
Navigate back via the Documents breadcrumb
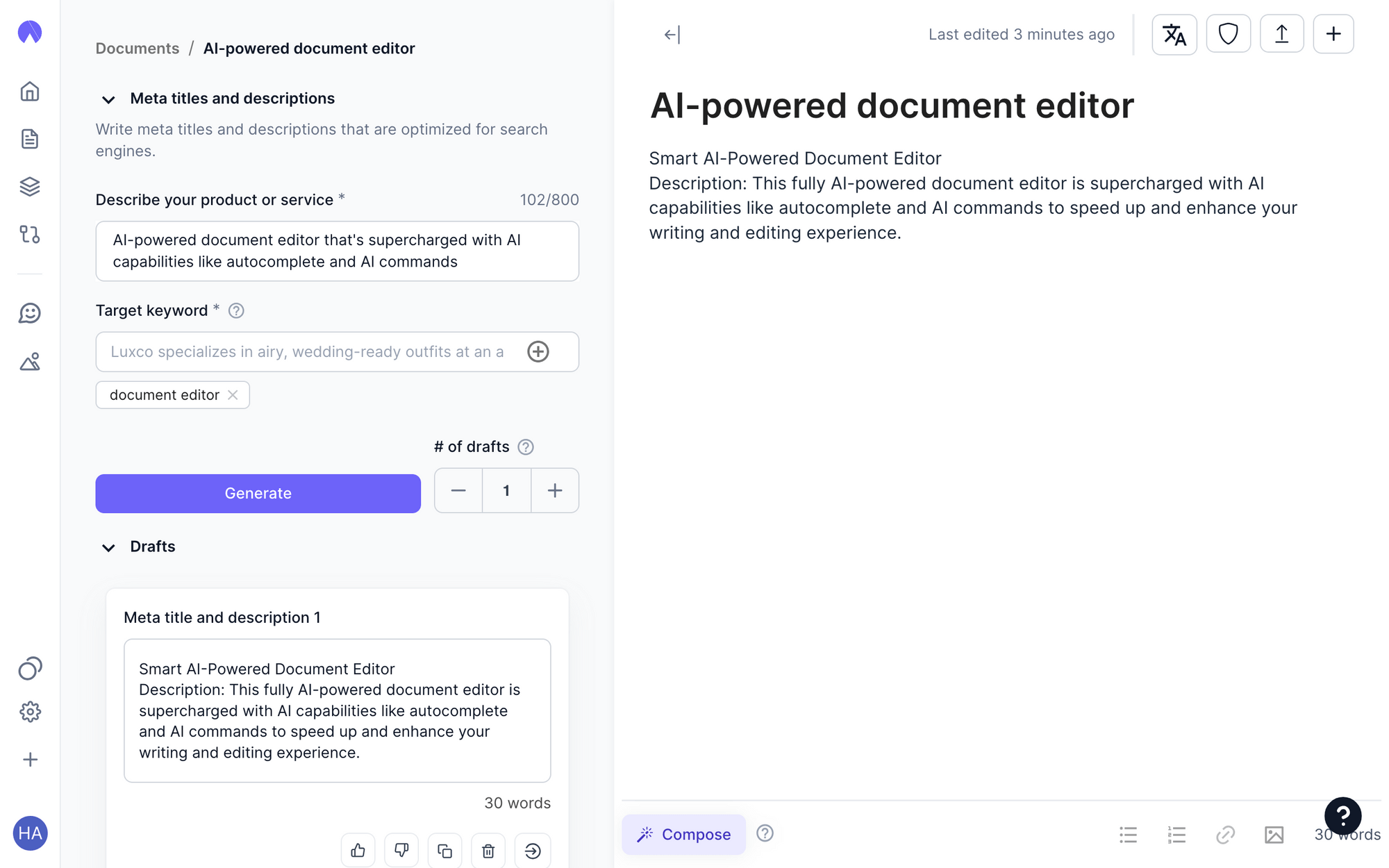137,48
